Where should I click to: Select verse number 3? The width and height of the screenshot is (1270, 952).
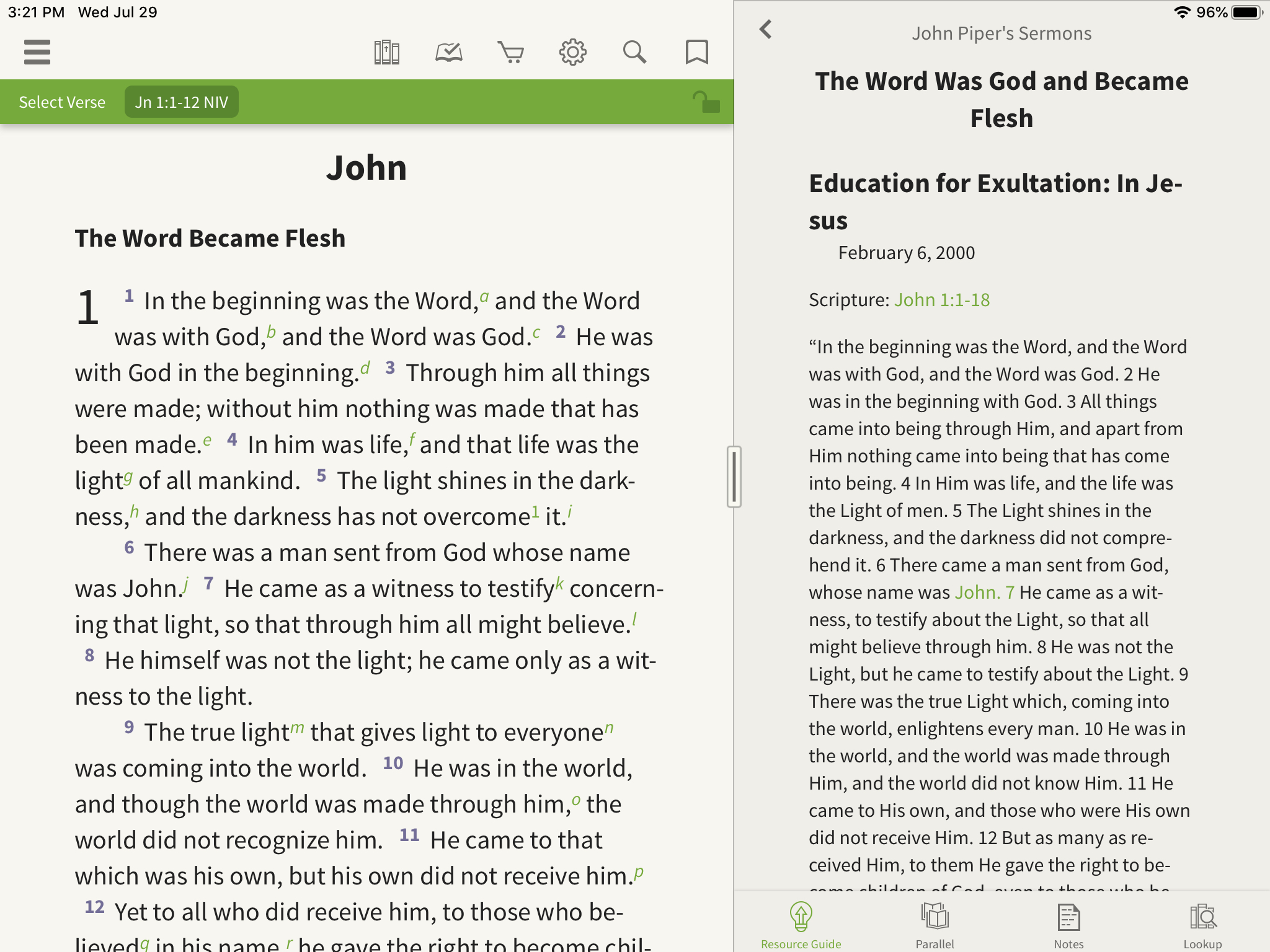coord(390,368)
